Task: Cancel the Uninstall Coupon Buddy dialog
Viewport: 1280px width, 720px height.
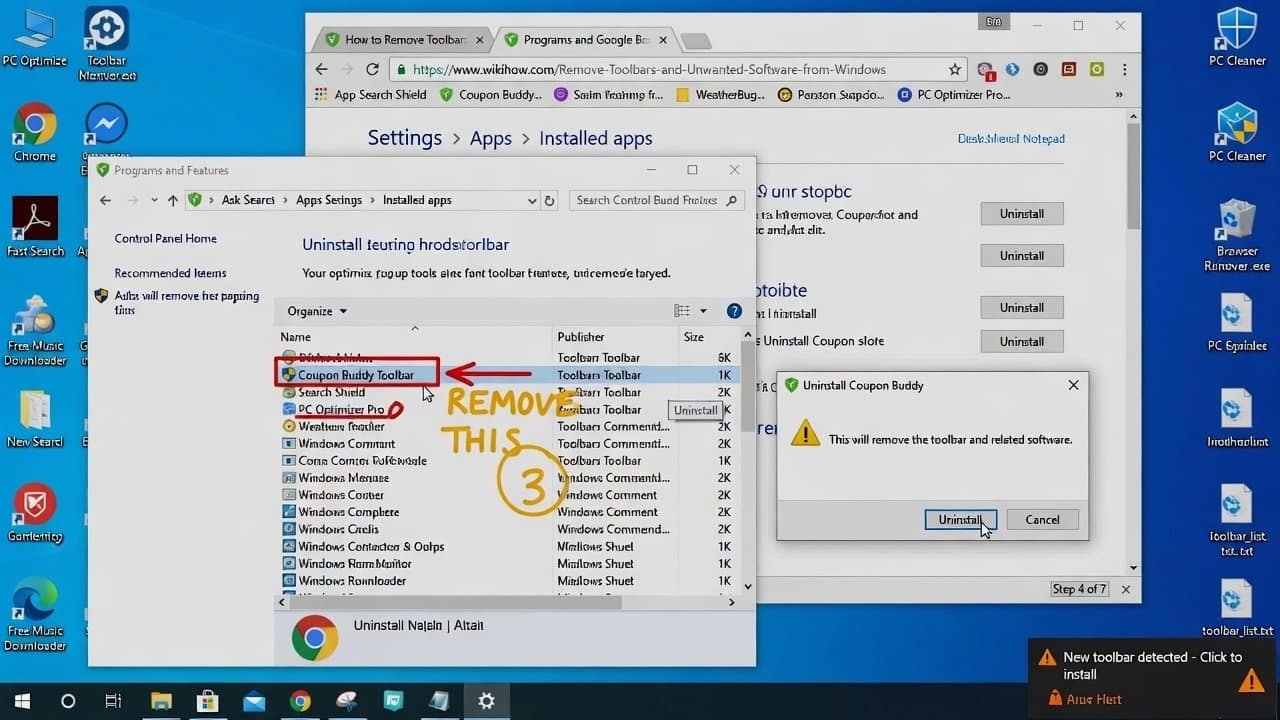Action: click(1042, 519)
